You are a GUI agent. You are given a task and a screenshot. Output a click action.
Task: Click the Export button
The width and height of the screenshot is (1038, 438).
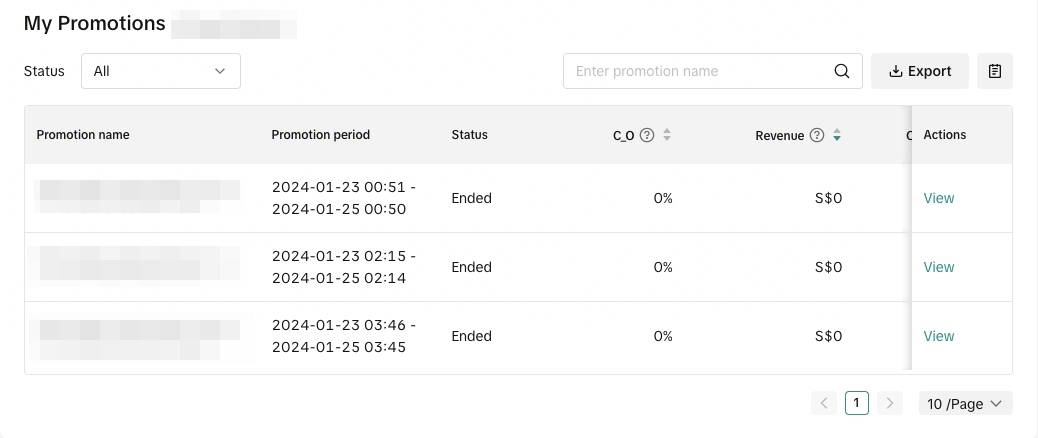pyautogui.click(x=920, y=71)
